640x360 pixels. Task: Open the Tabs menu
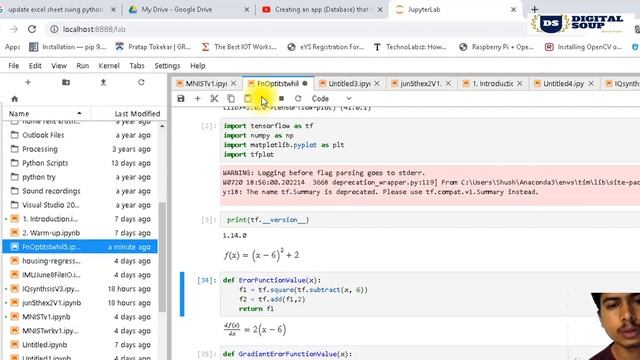(137, 66)
